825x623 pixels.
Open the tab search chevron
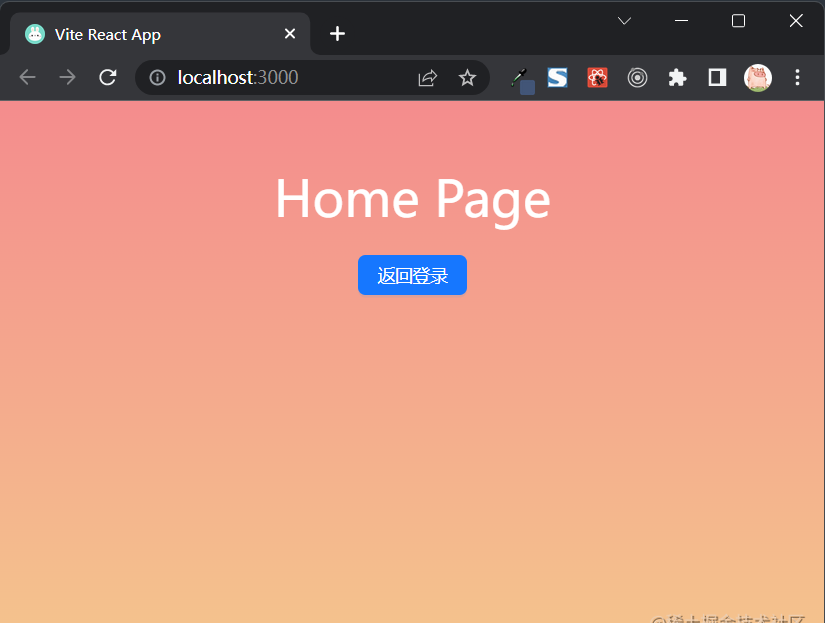click(624, 21)
